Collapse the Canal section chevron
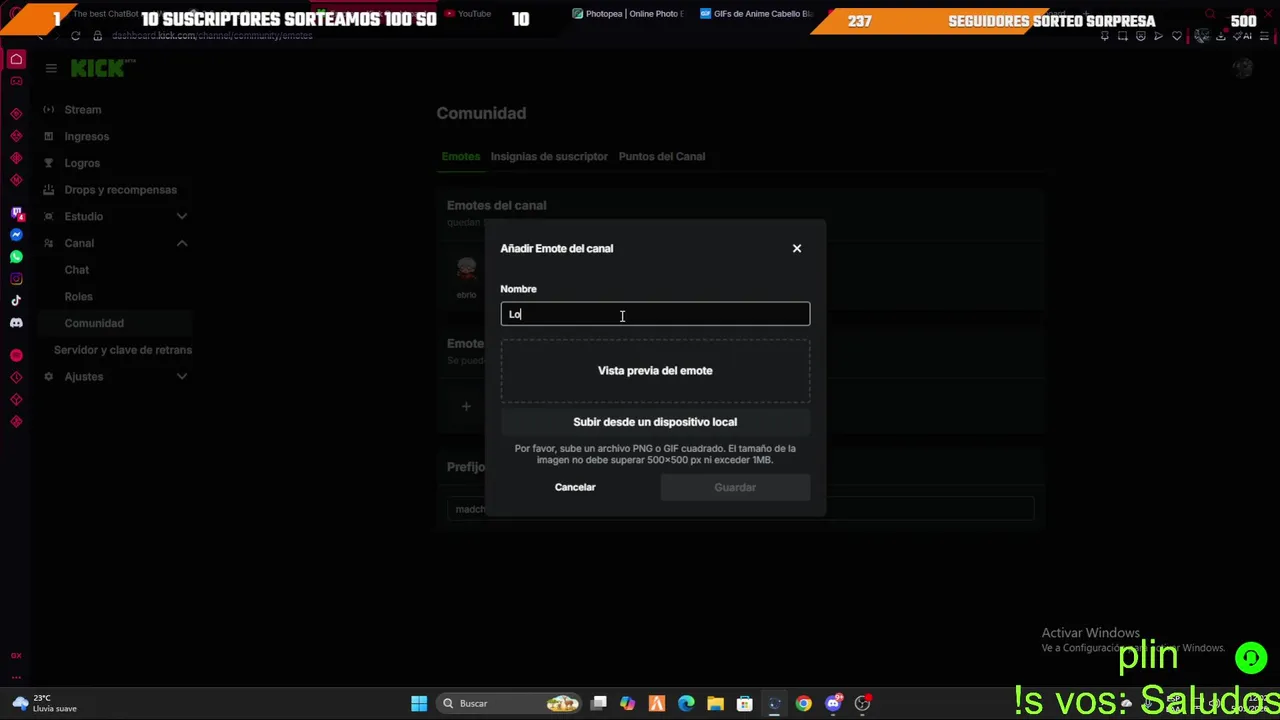Screen dimensions: 1280x720 (182, 243)
